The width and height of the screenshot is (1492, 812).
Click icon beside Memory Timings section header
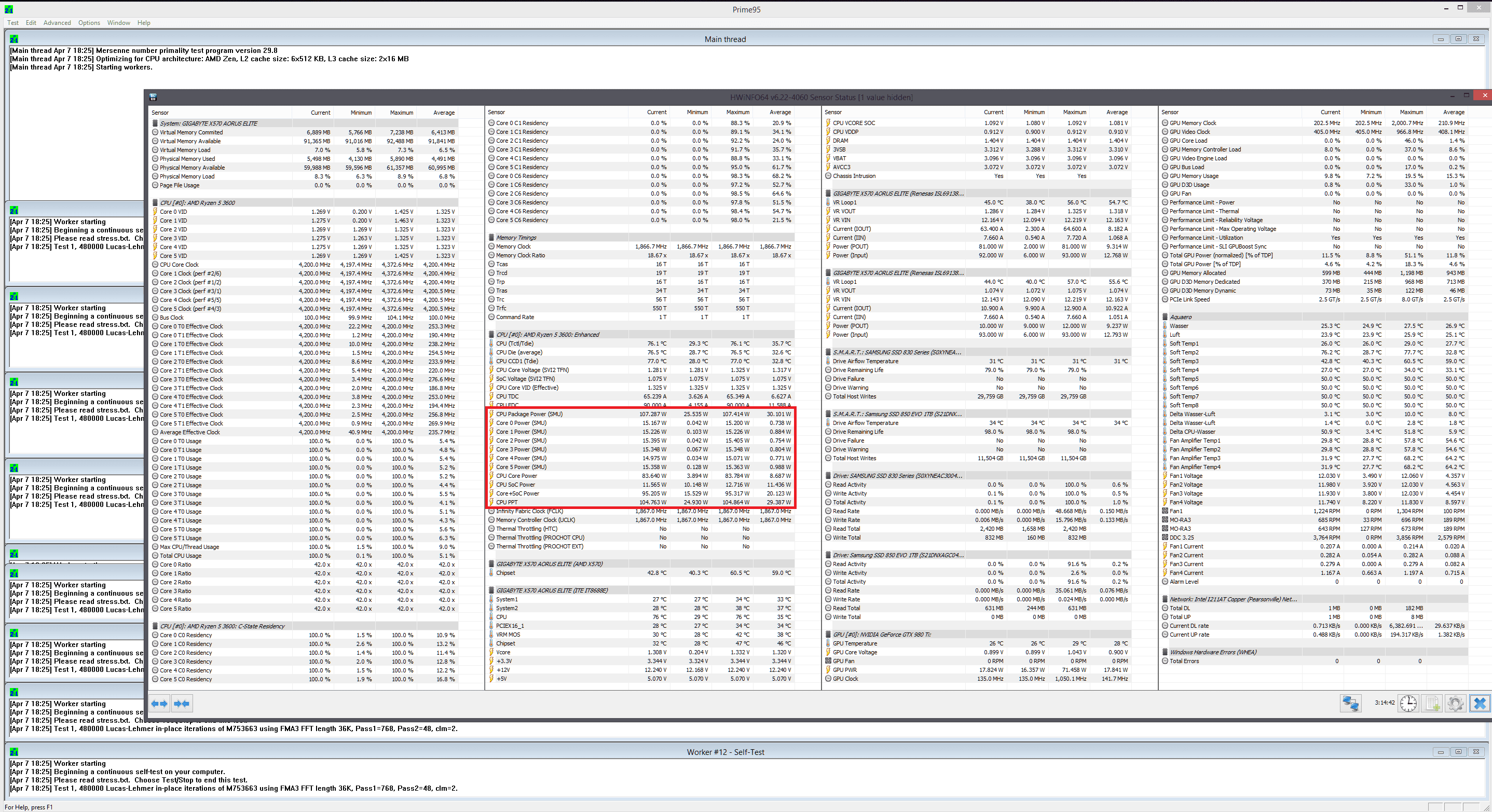tap(491, 238)
